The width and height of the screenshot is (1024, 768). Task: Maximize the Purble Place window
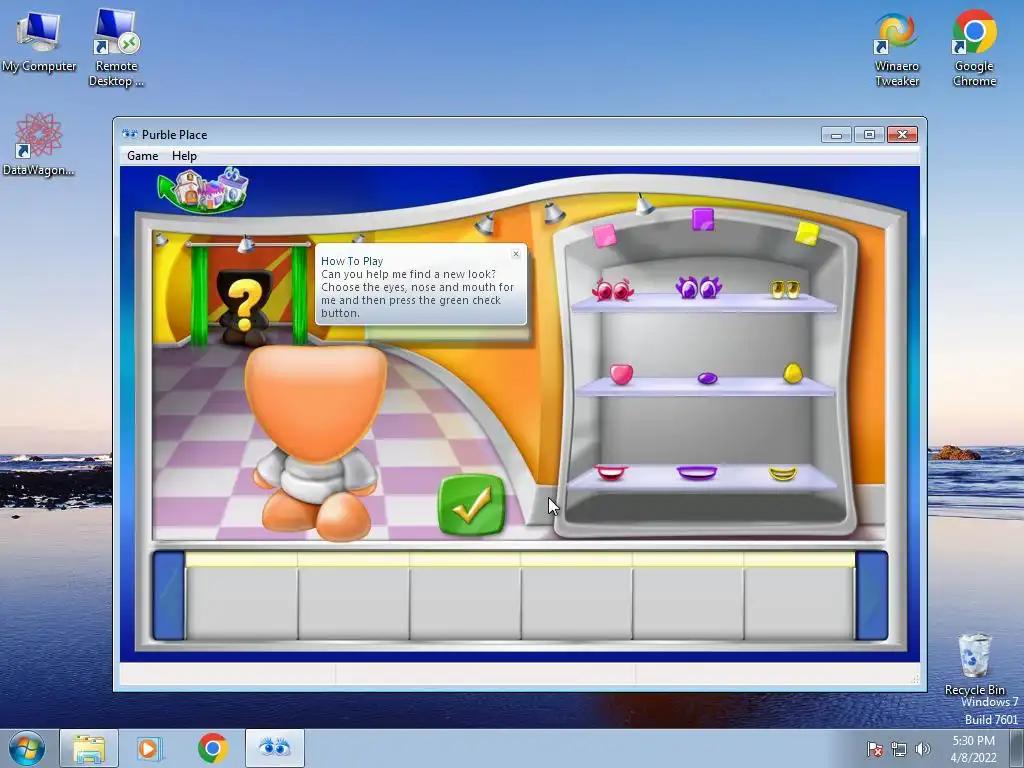tap(869, 135)
